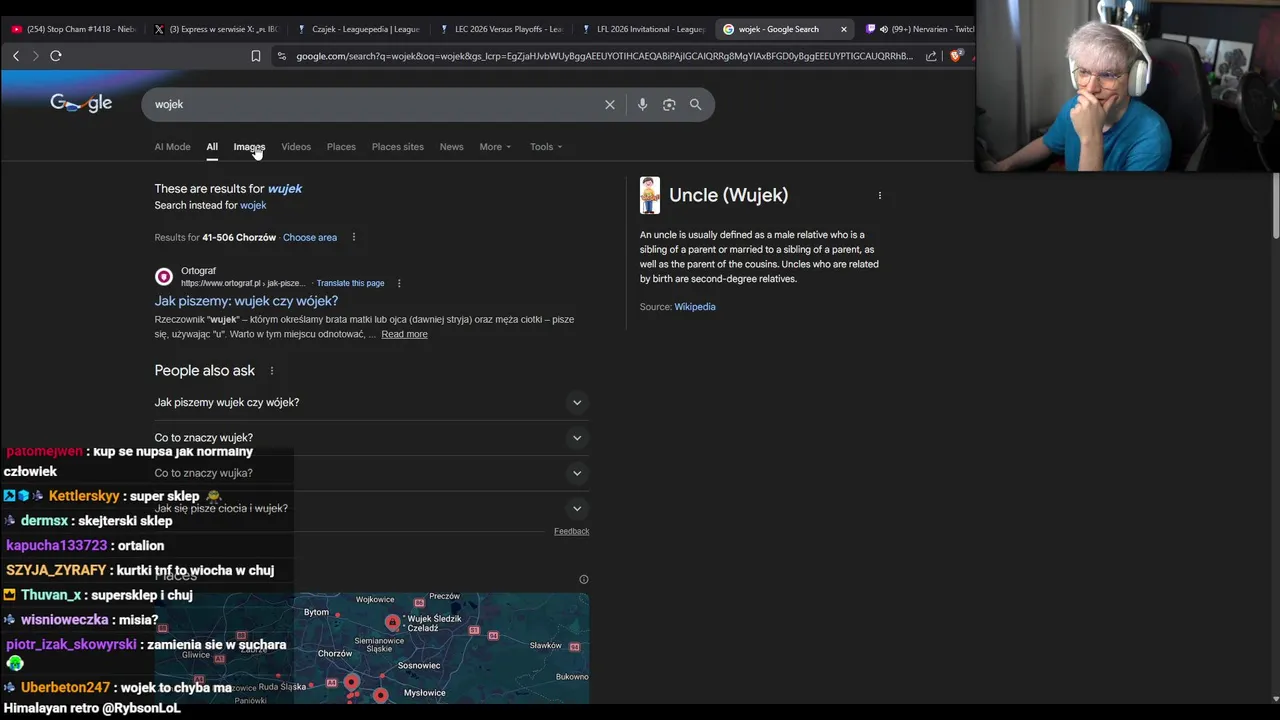Expand 'Co to znaczy wujka?' question
Screen dimensions: 1280x720
click(x=371, y=473)
